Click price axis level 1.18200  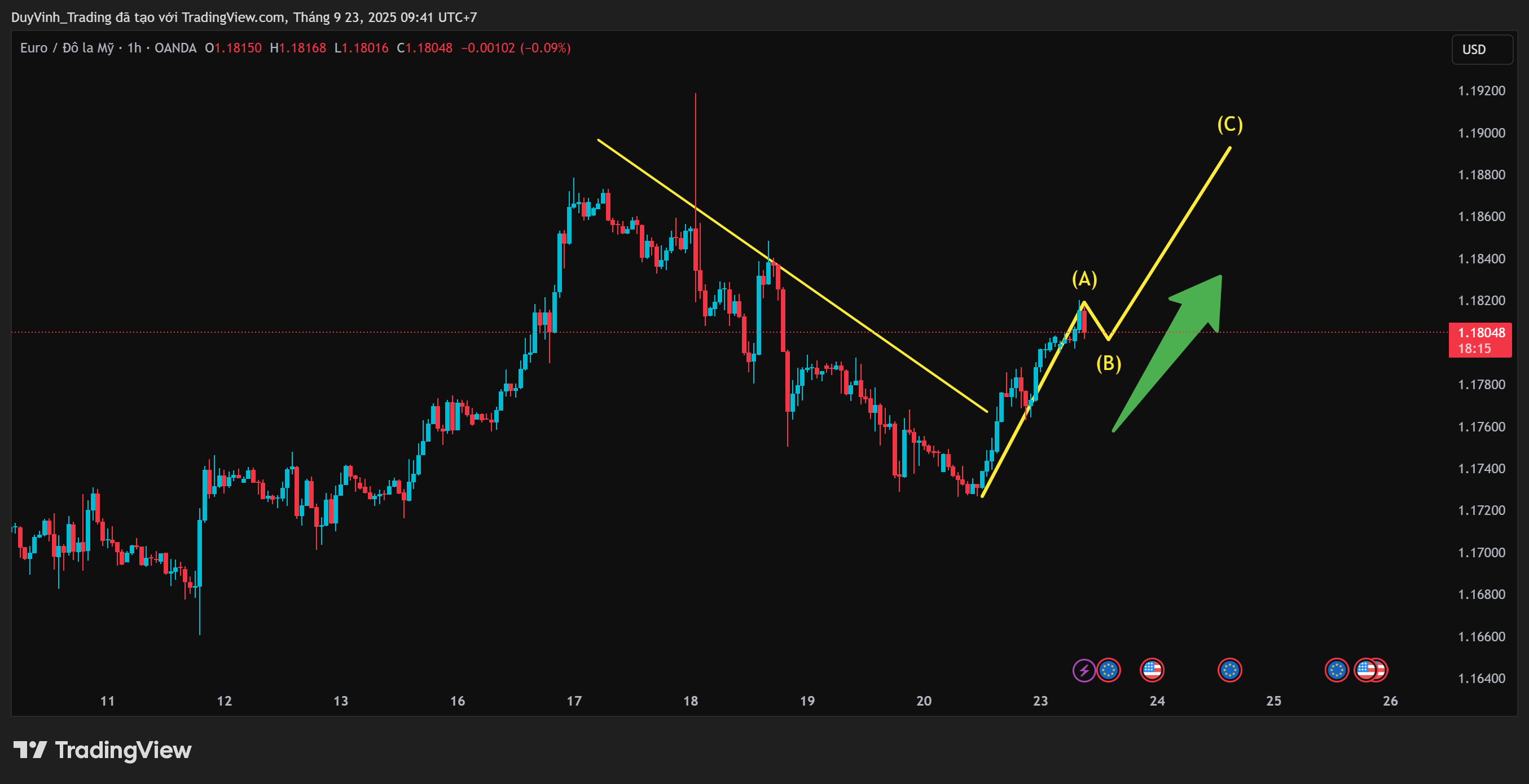pyautogui.click(x=1482, y=301)
